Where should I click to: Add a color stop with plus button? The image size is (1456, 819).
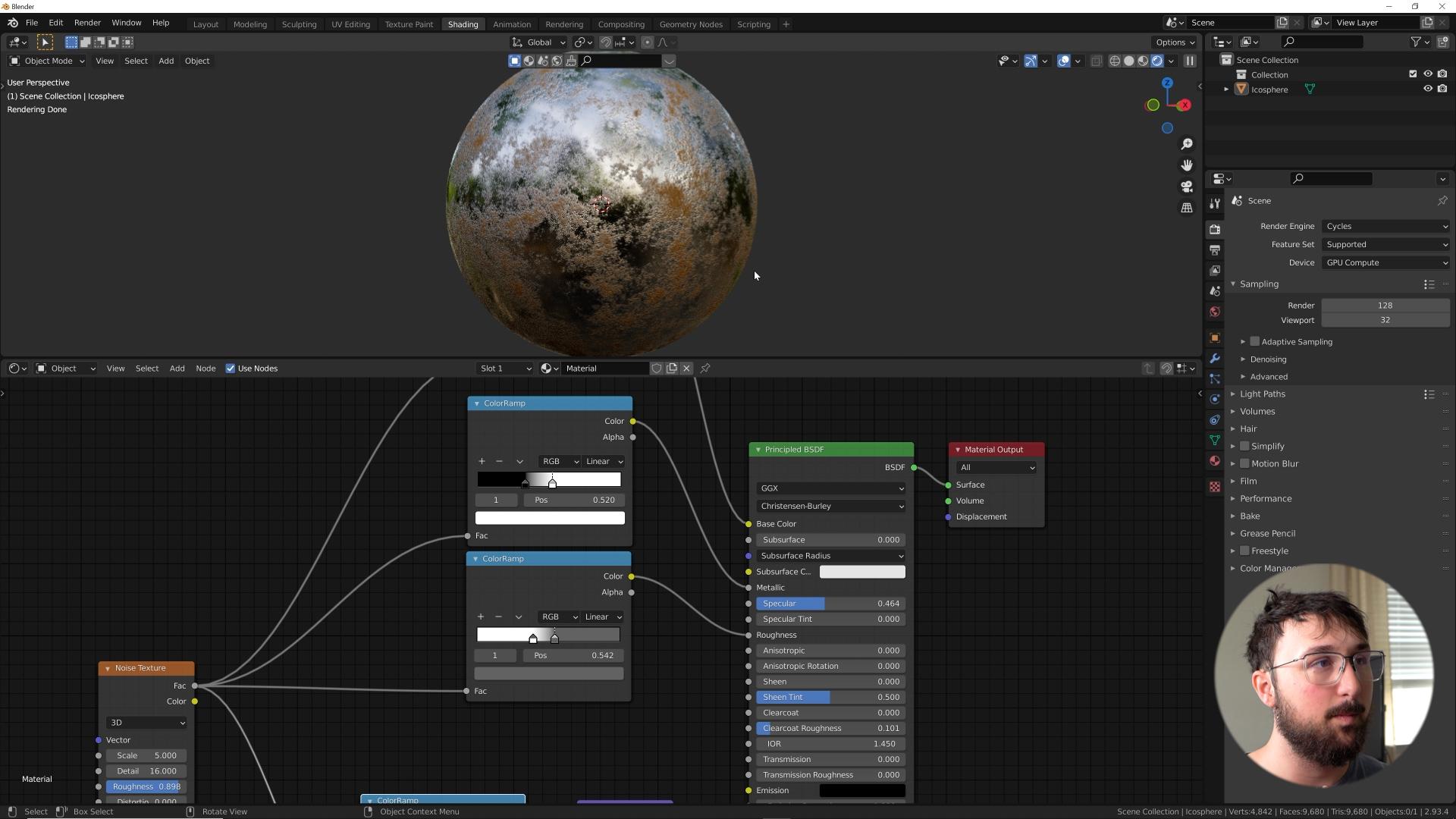482,461
